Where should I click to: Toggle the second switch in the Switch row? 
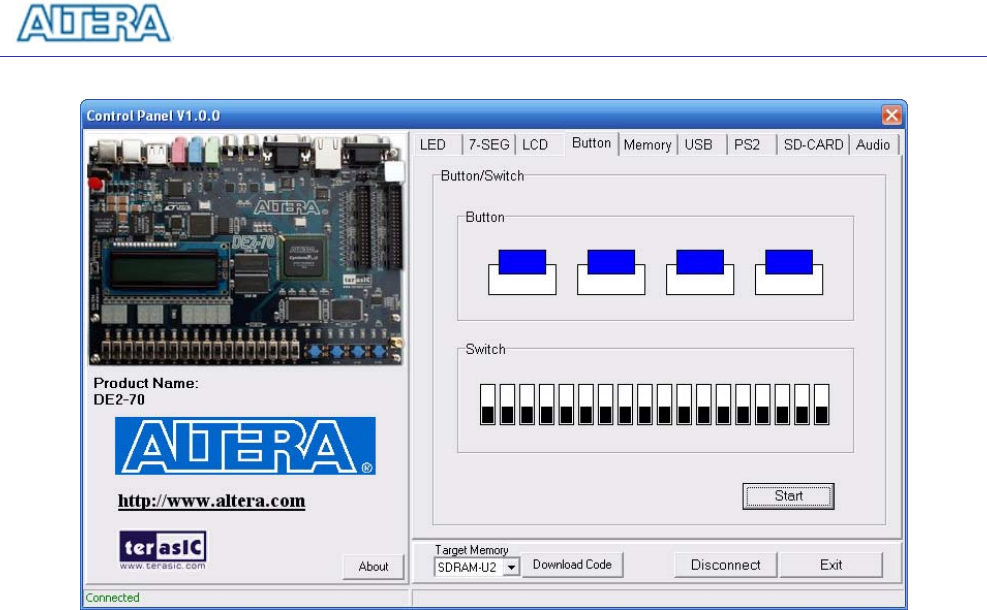507,405
